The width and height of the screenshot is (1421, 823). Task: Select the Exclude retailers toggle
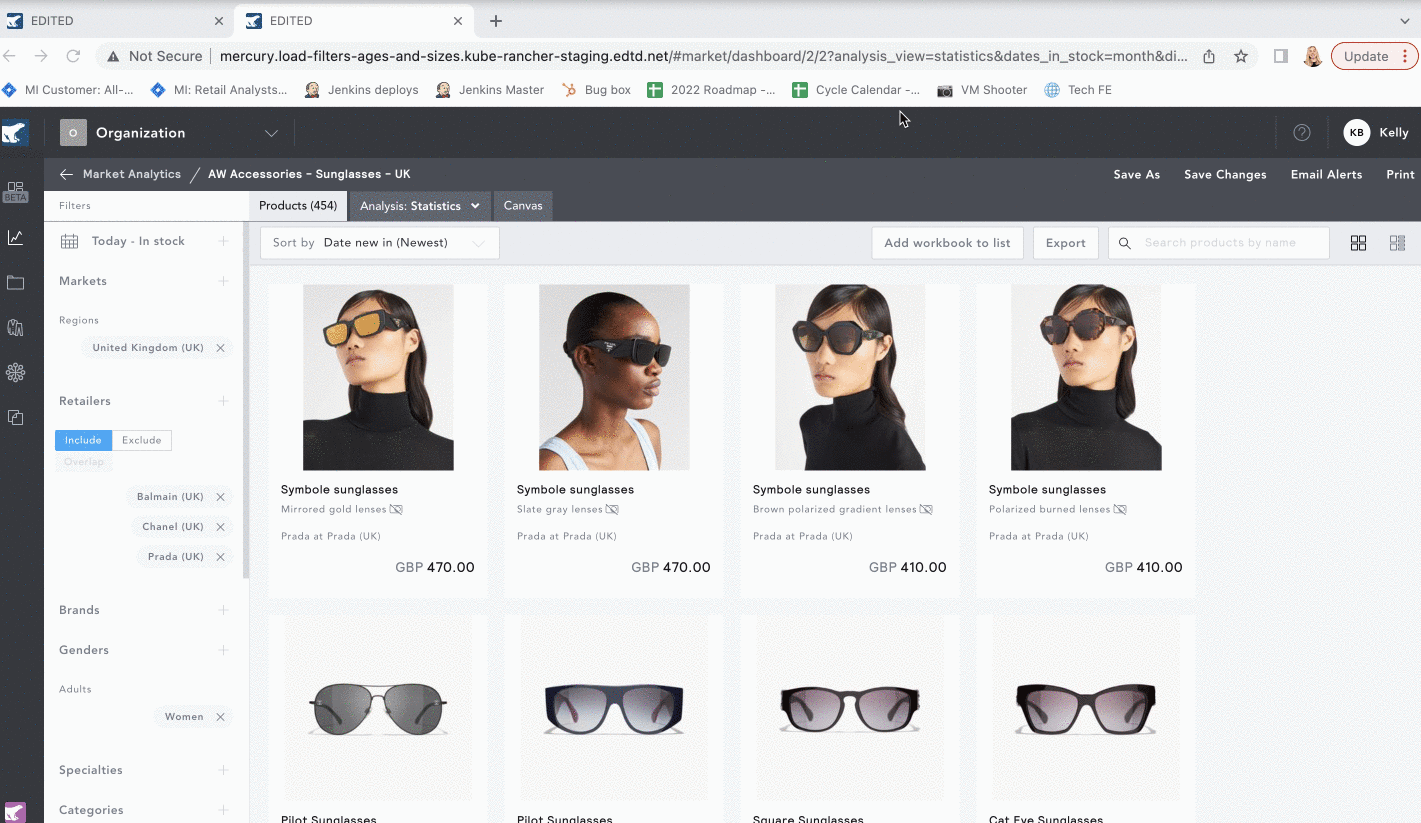(x=142, y=440)
